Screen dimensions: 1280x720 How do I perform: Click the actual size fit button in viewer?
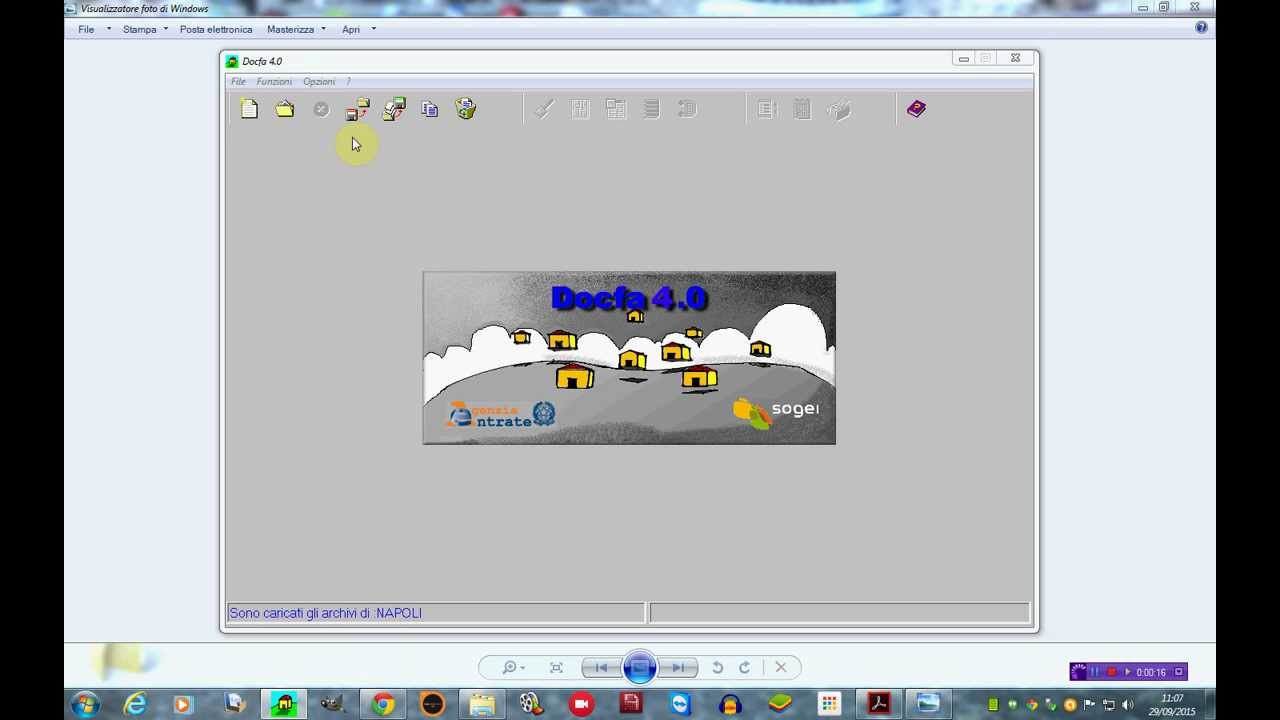point(557,668)
